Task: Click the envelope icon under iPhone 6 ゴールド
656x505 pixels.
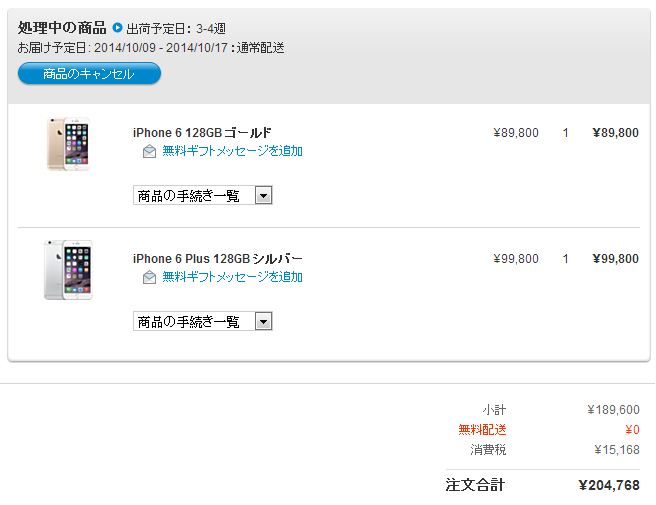Action: click(149, 151)
